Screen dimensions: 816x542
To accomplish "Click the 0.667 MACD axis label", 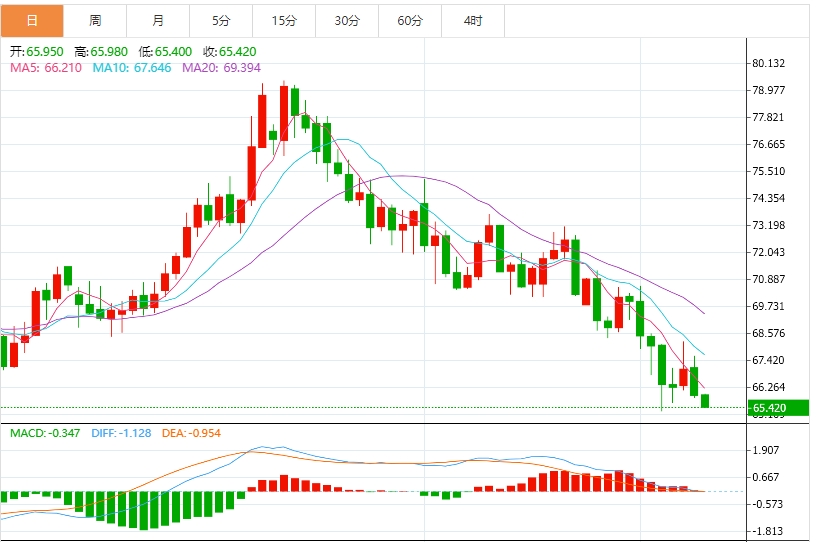I will 766,477.
